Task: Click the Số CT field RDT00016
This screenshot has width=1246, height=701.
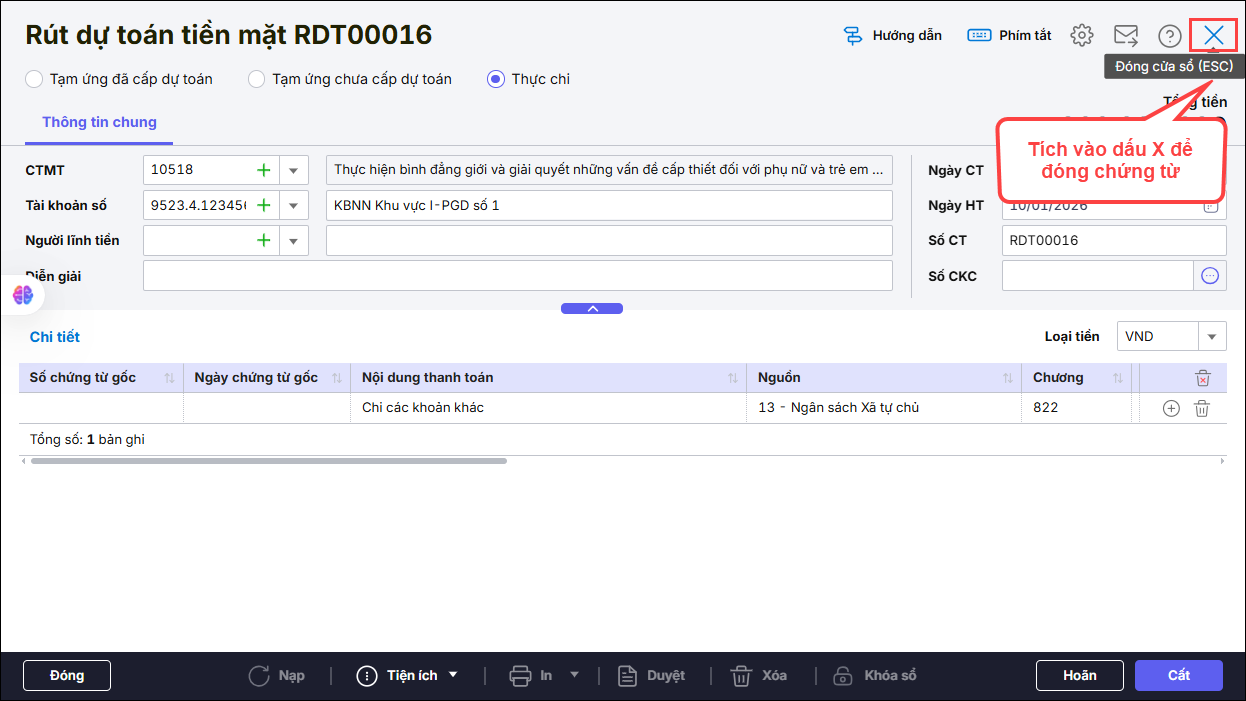Action: click(x=1114, y=241)
